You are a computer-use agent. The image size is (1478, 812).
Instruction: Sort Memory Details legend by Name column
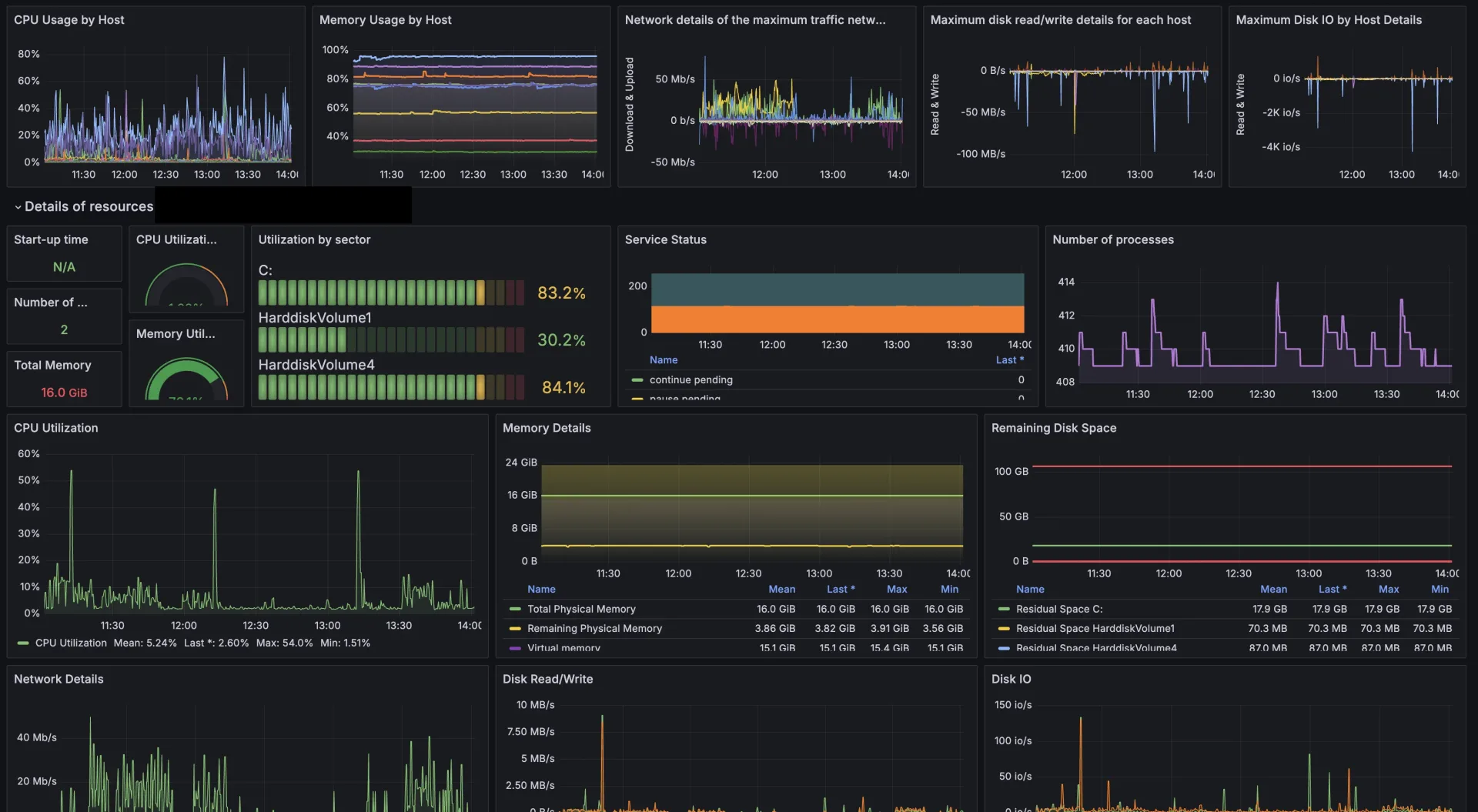[x=541, y=589]
